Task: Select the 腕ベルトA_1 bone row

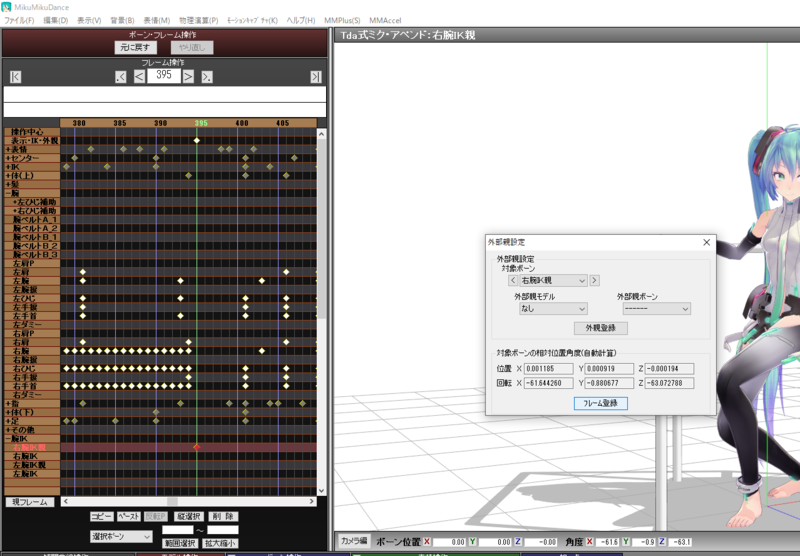Action: [32, 219]
